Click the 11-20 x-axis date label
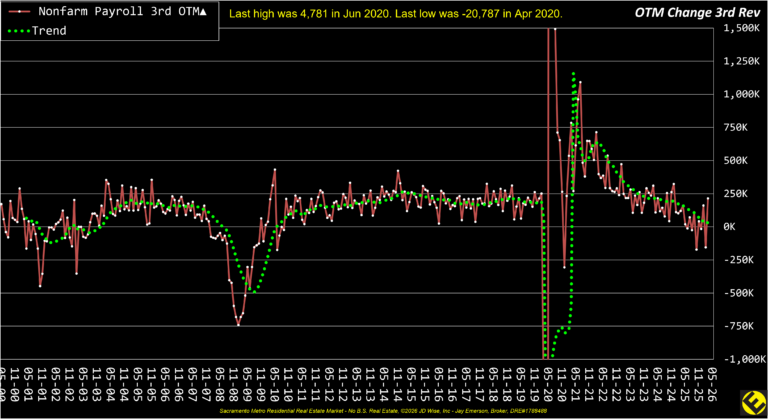This screenshot has height=419, width=768. (x=562, y=385)
